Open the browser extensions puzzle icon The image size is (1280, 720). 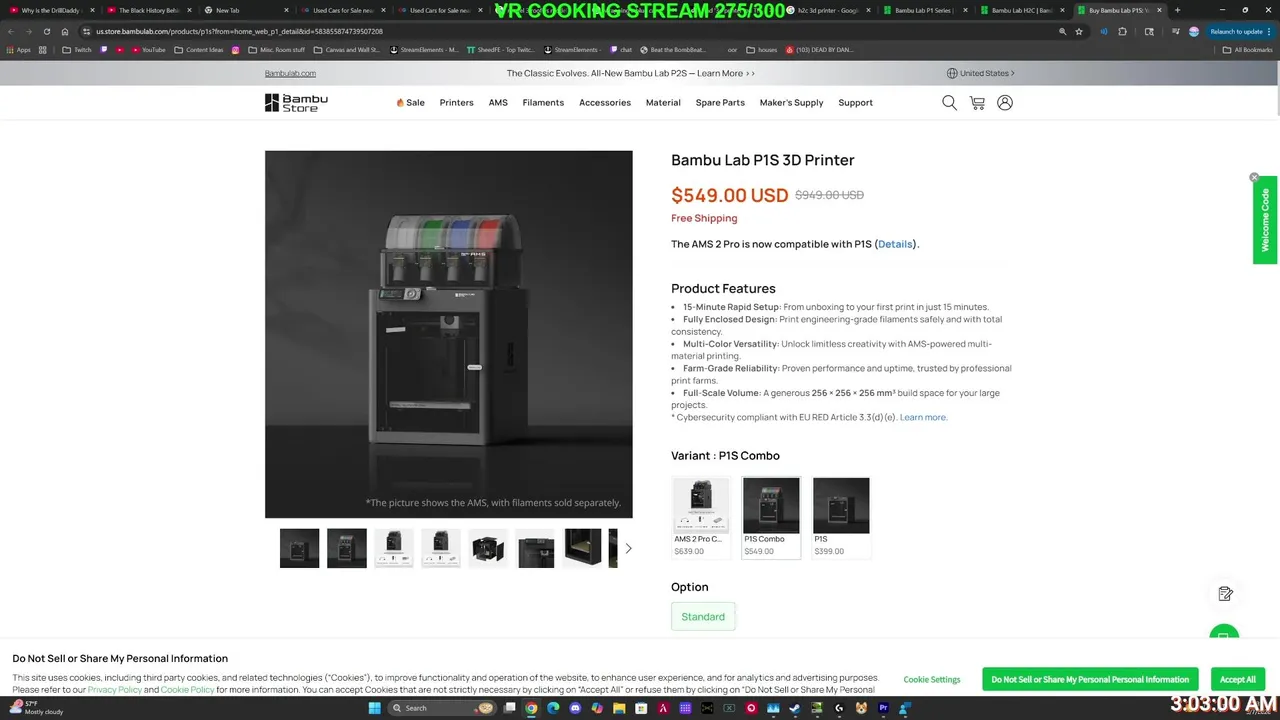coord(1122,31)
